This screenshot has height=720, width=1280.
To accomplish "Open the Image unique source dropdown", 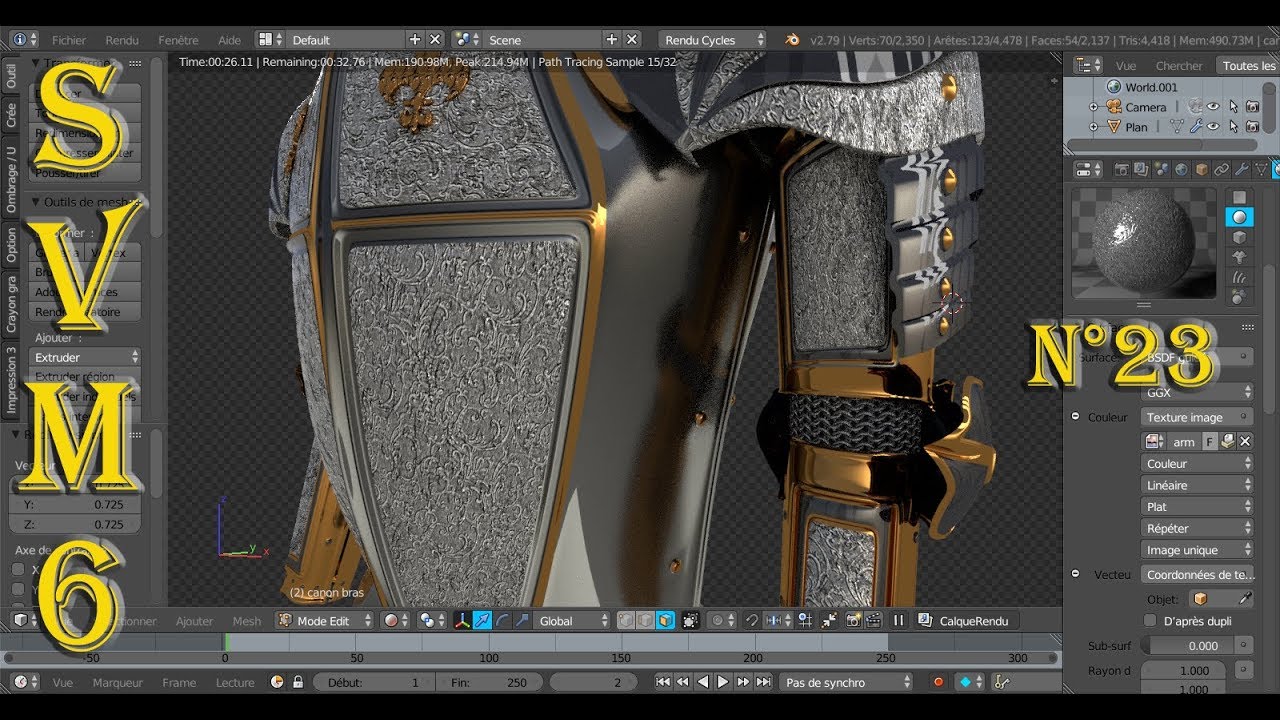I will [x=1197, y=550].
